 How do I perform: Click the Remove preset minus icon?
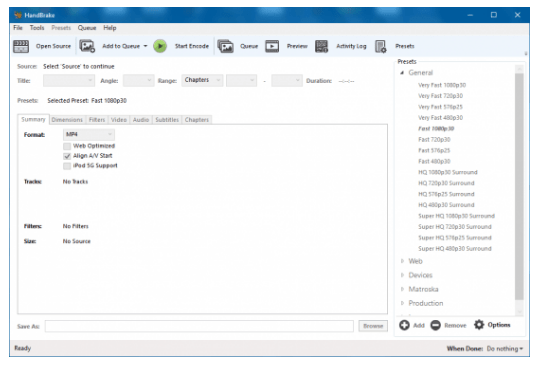tap(435, 325)
